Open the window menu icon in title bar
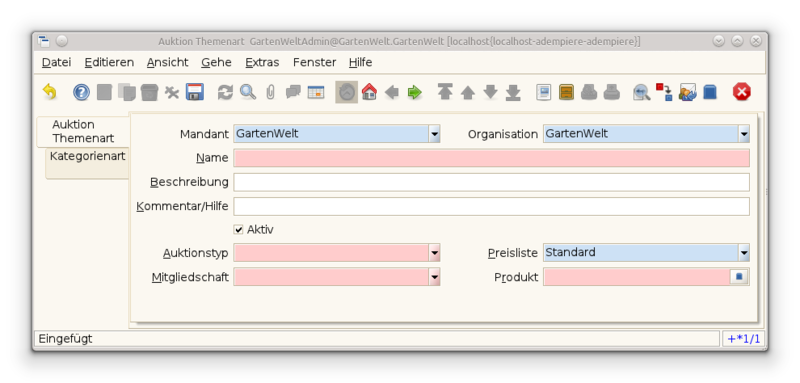This screenshot has width=800, height=383. [44, 41]
